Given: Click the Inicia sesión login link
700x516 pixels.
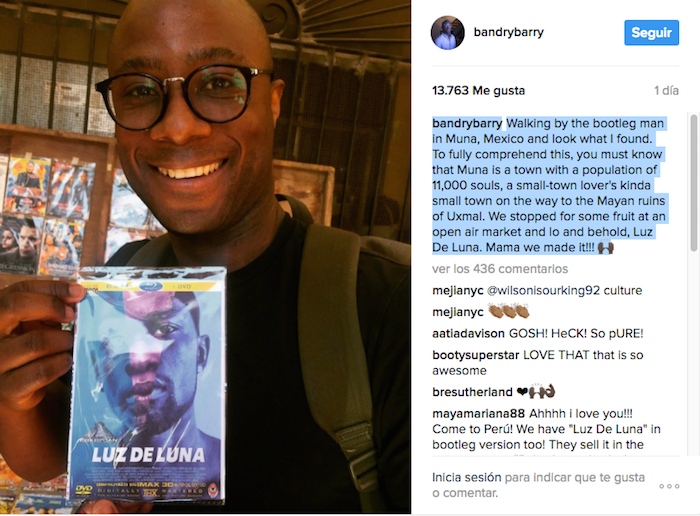Looking at the screenshot, I should pyautogui.click(x=467, y=477).
